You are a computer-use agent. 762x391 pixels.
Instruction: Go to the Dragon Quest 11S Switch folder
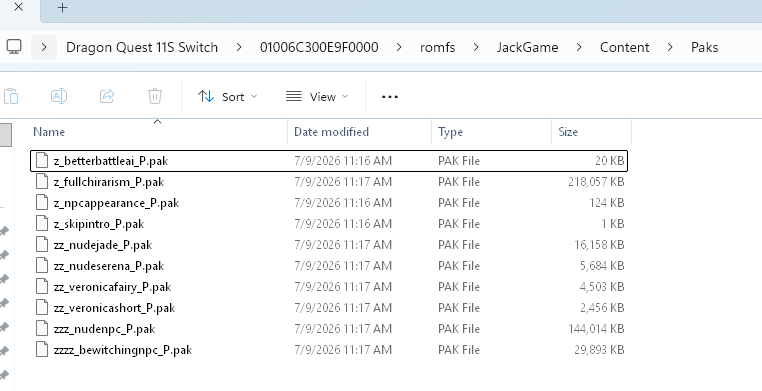142,47
